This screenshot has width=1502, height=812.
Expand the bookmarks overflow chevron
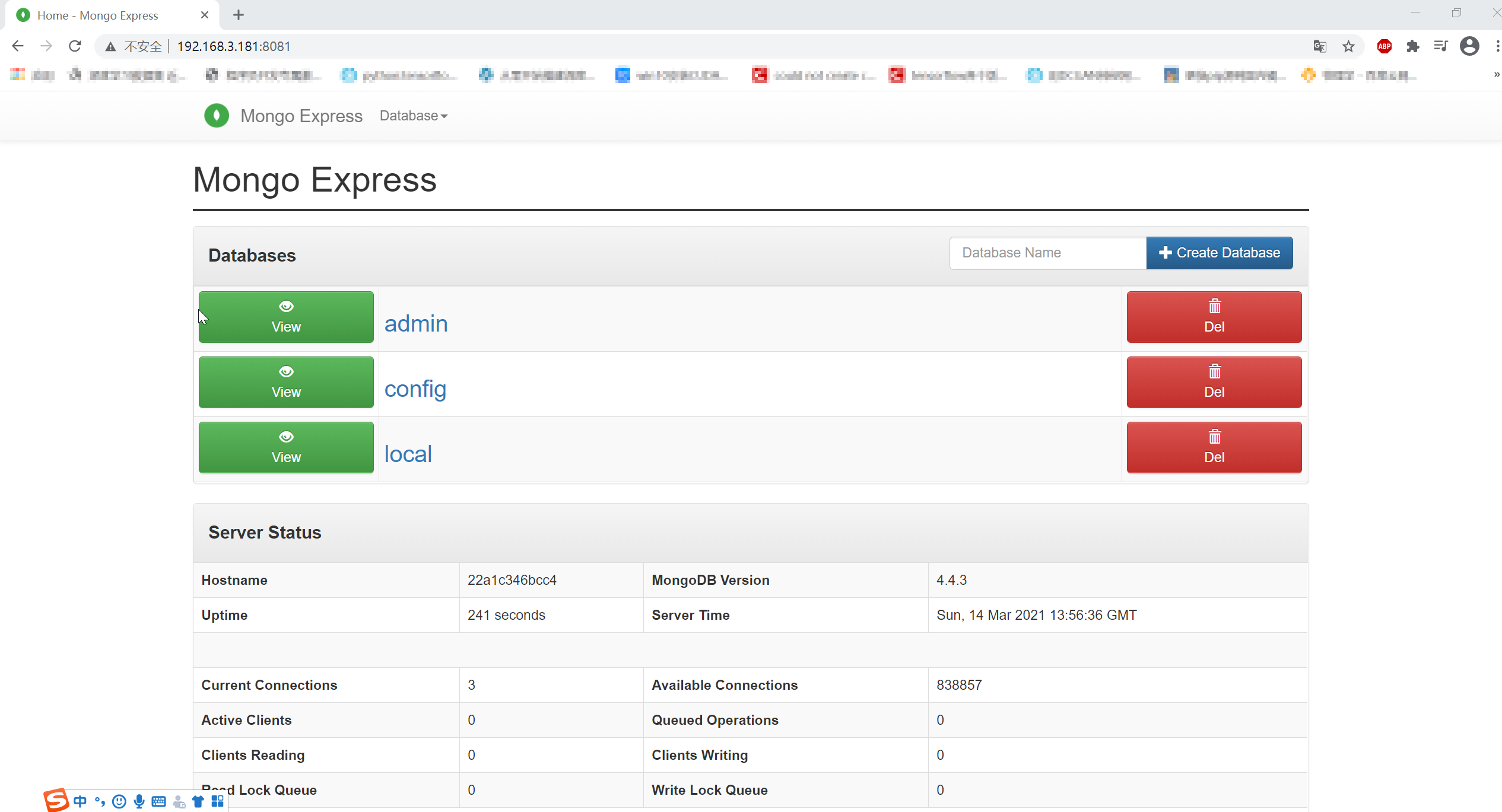[x=1497, y=75]
